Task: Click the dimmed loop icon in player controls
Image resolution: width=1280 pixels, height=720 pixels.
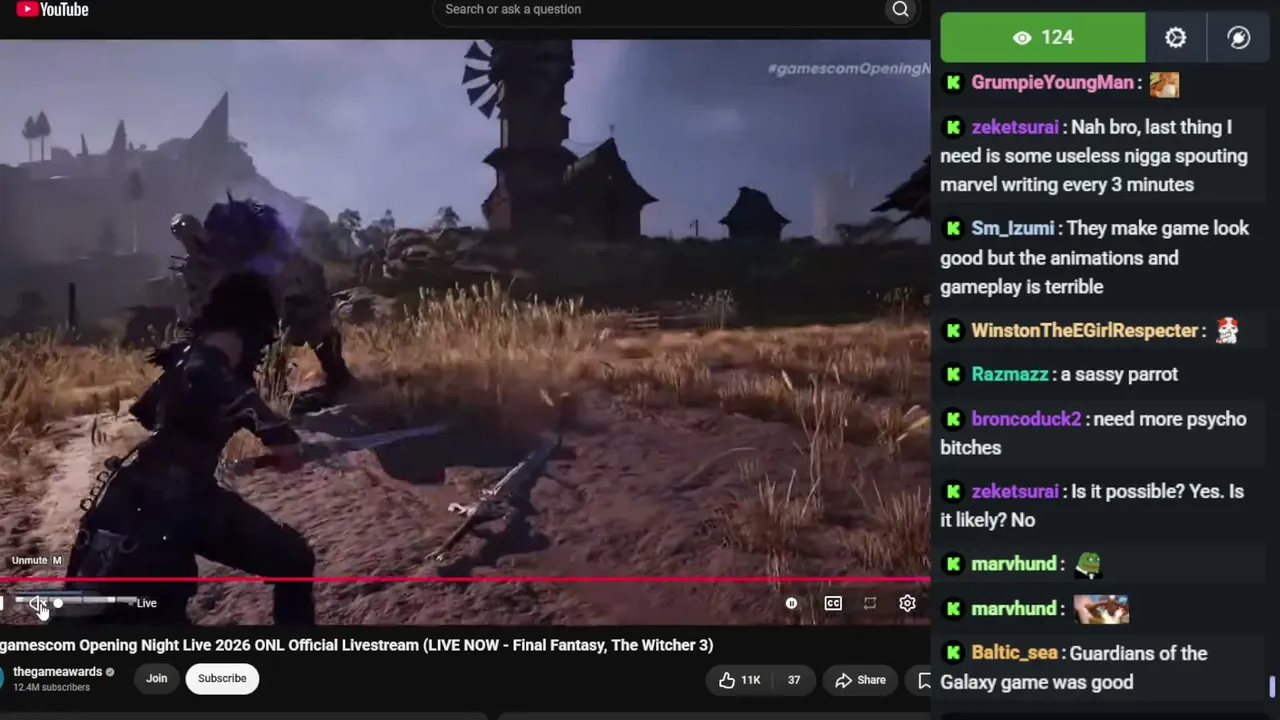Action: 870,603
